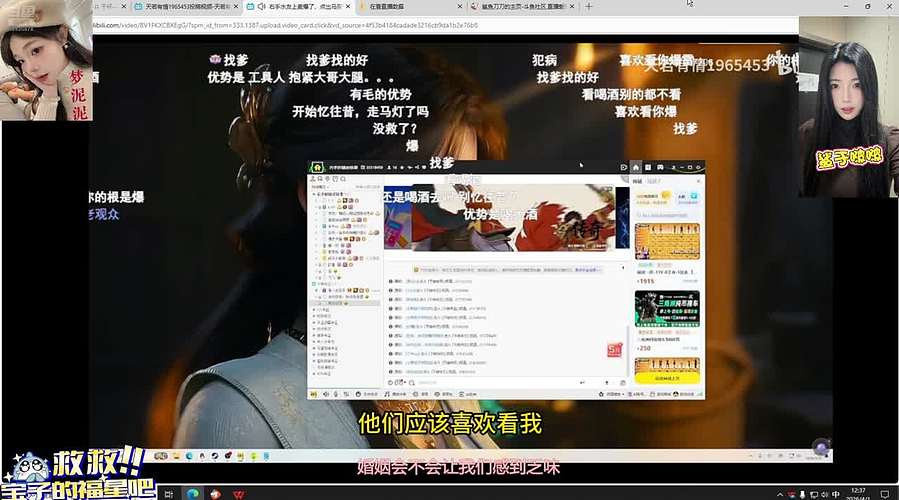Image resolution: width=899 pixels, height=500 pixels.
Task: Click the Edge browser icon in taskbar
Action: [192, 494]
